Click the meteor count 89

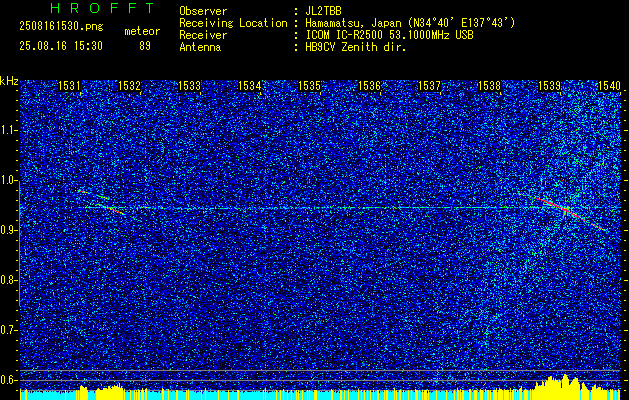point(145,46)
